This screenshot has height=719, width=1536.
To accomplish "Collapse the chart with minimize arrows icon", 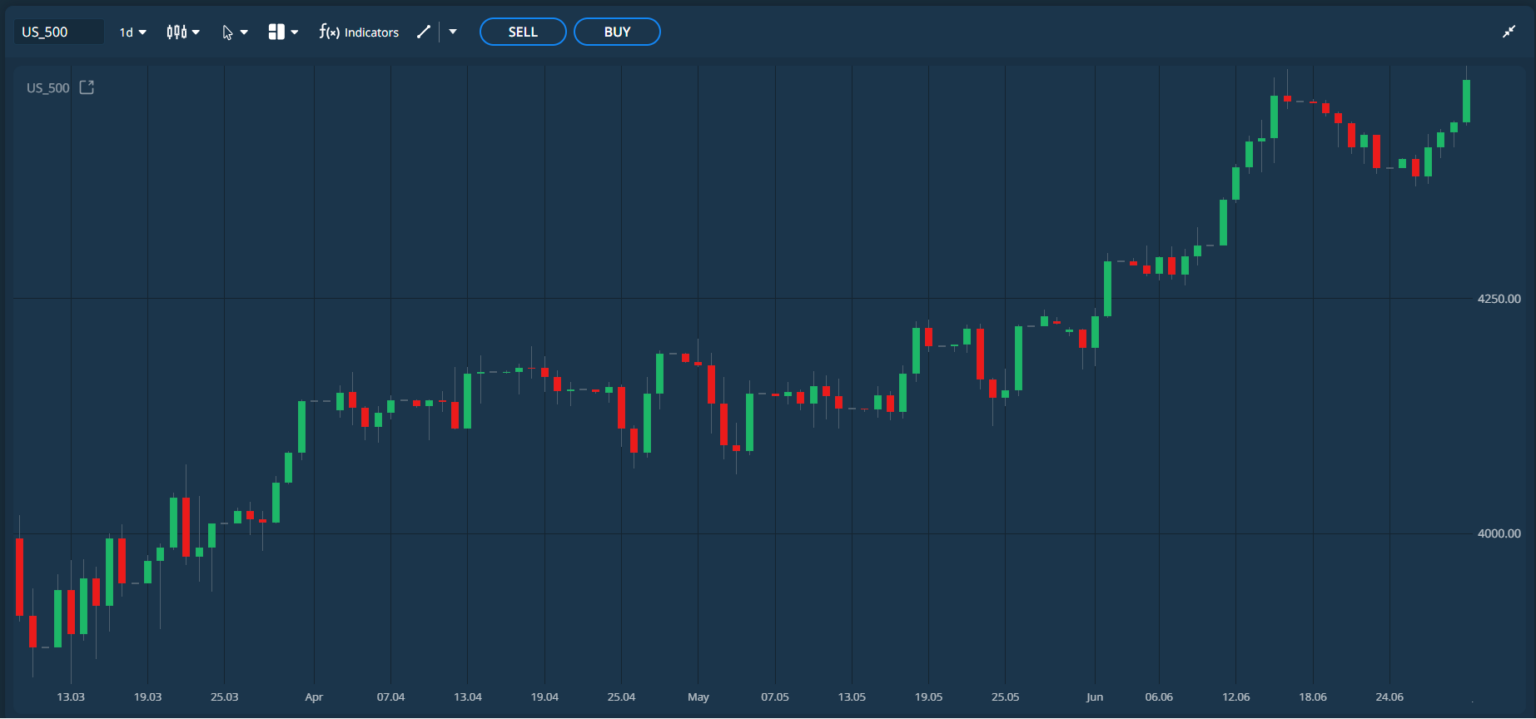I will click(1509, 32).
